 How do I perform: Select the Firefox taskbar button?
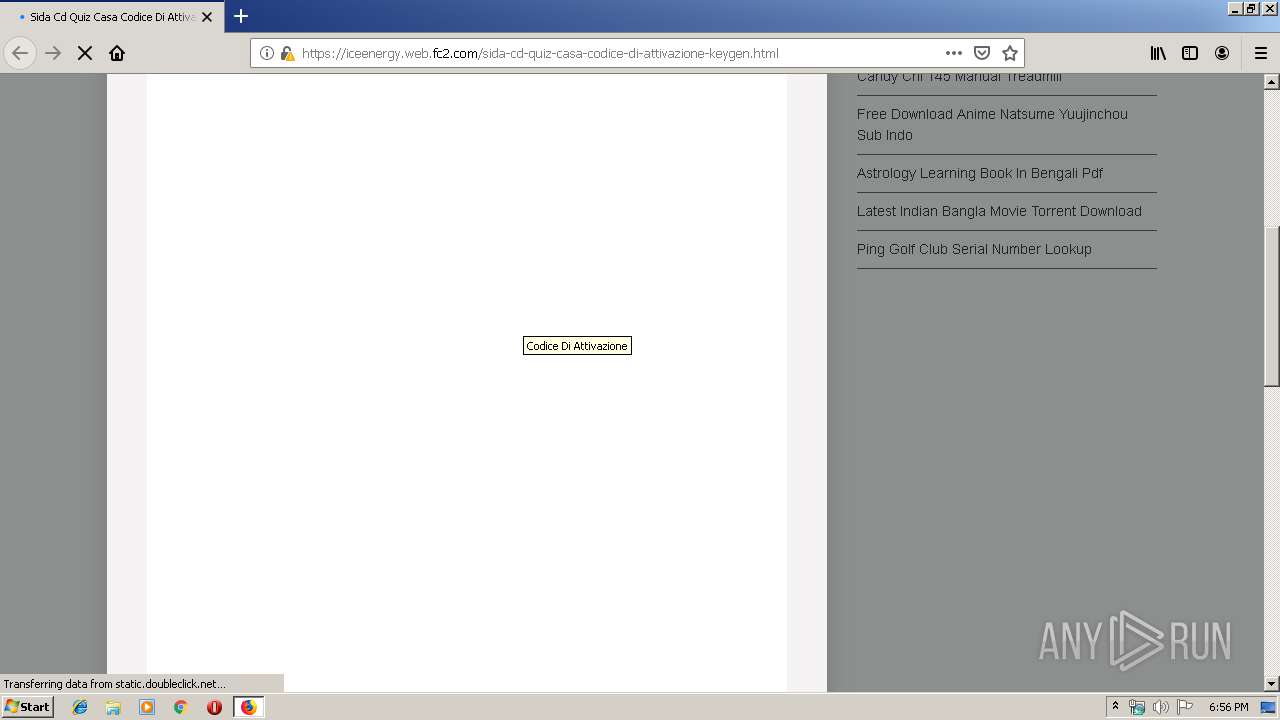pos(248,707)
